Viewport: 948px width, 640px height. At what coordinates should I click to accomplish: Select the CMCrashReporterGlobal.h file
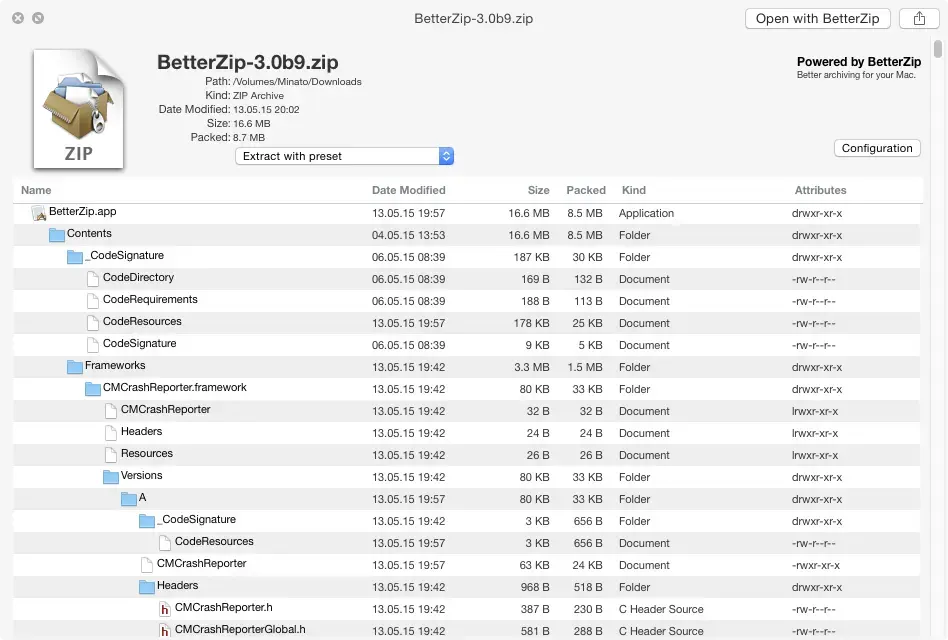coord(250,630)
